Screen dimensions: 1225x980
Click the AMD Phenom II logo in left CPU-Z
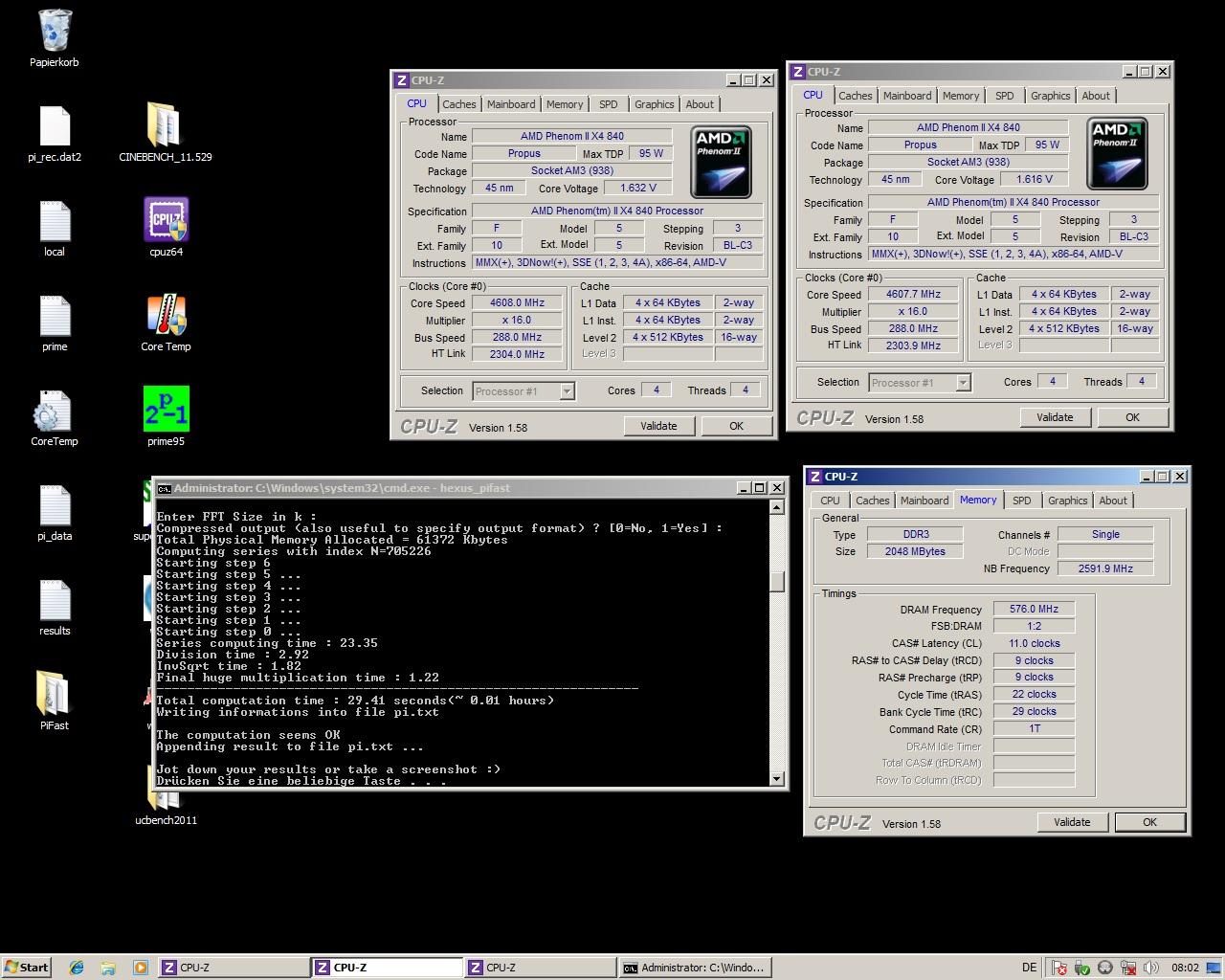[x=721, y=162]
